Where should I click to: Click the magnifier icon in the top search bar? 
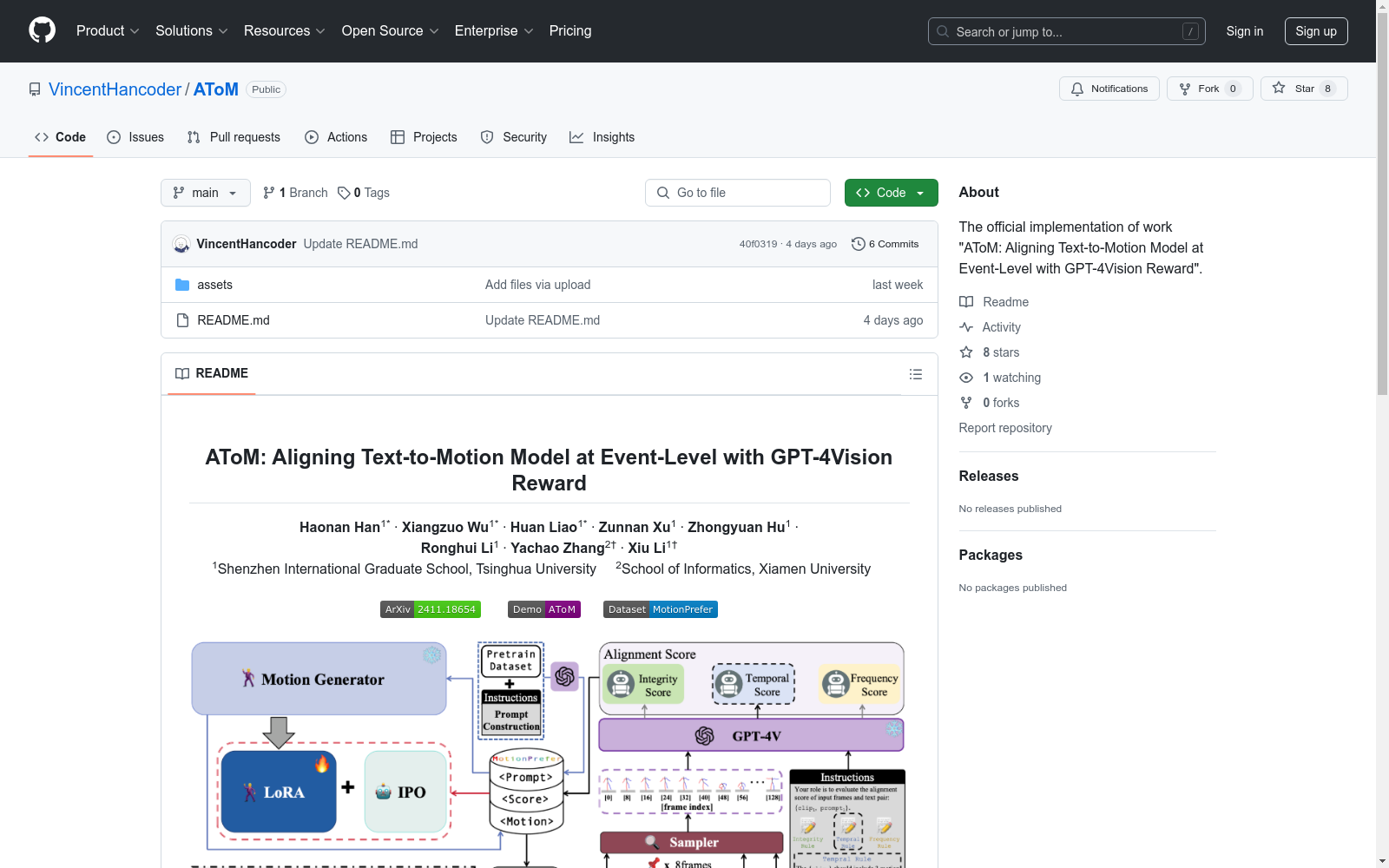tap(943, 31)
